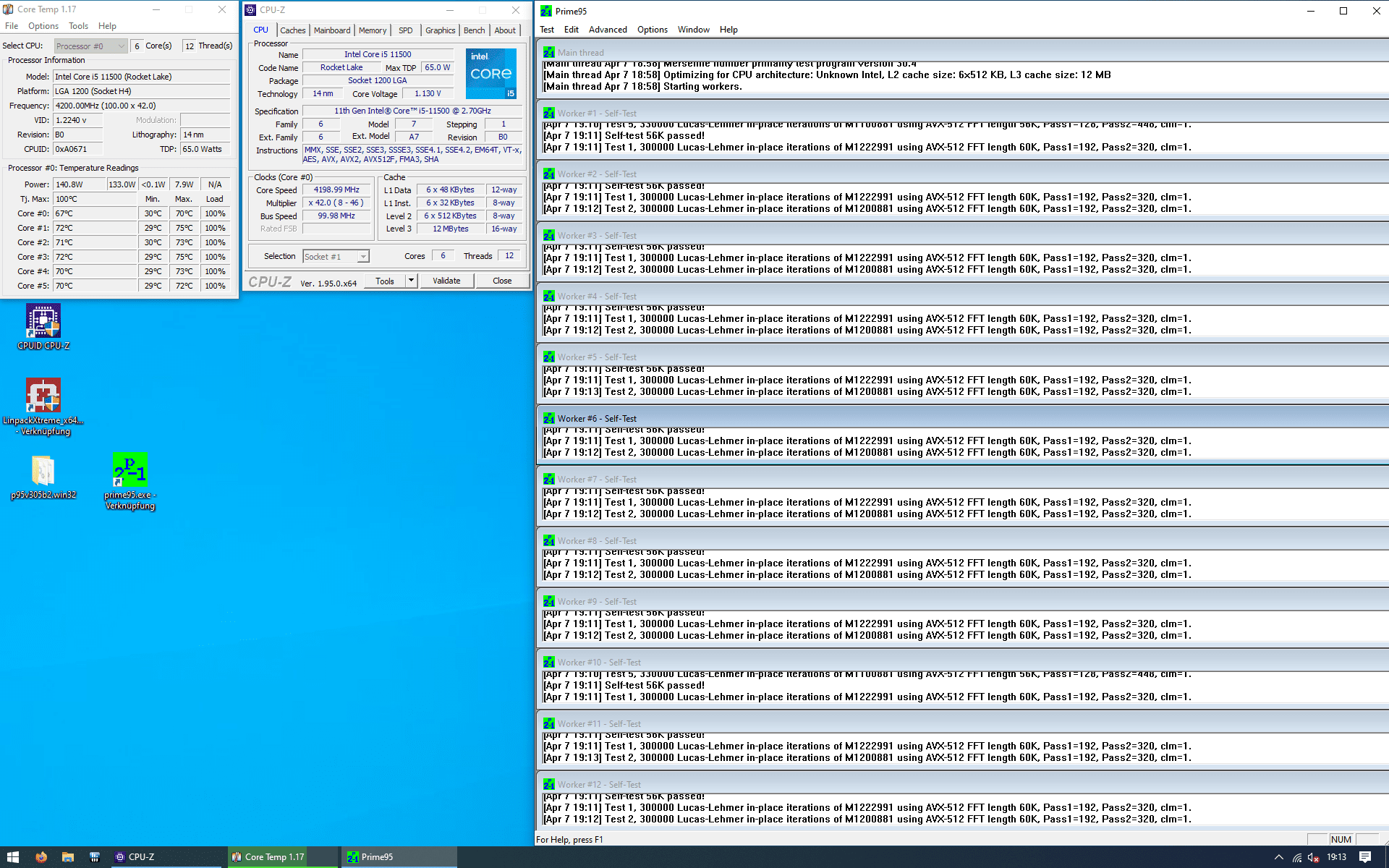Expand the Tools button dropdown arrow
This screenshot has width=1389, height=868.
click(412, 281)
